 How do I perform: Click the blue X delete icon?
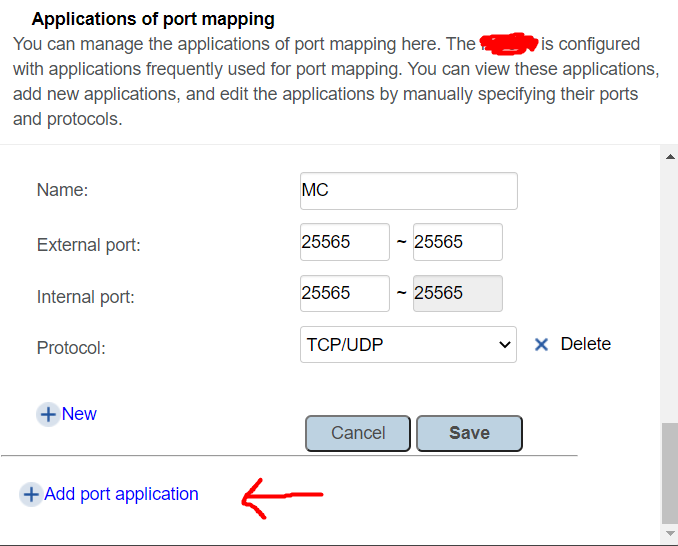pos(541,345)
